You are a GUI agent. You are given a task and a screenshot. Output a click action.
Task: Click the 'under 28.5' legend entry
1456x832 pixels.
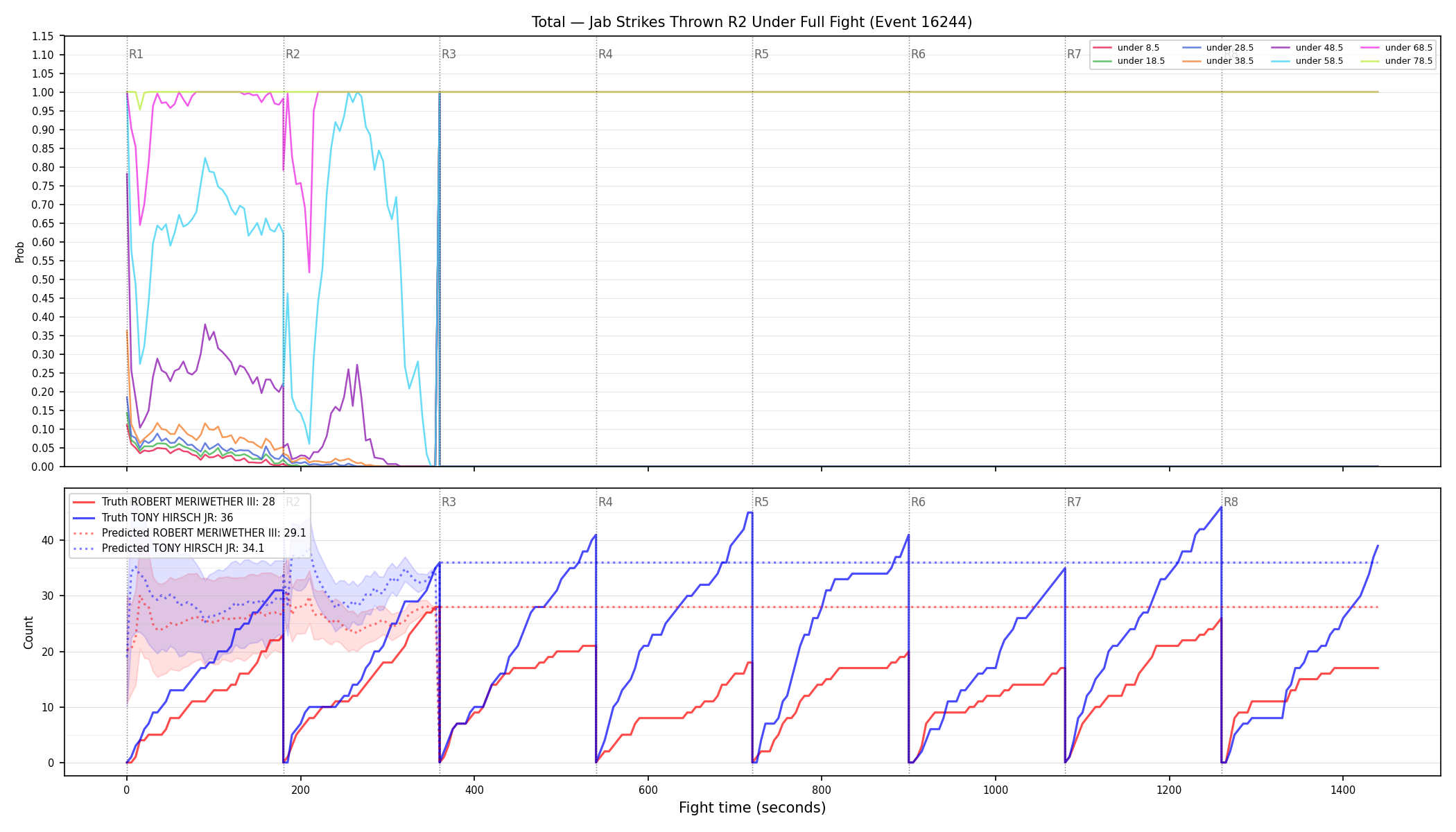click(x=1217, y=48)
